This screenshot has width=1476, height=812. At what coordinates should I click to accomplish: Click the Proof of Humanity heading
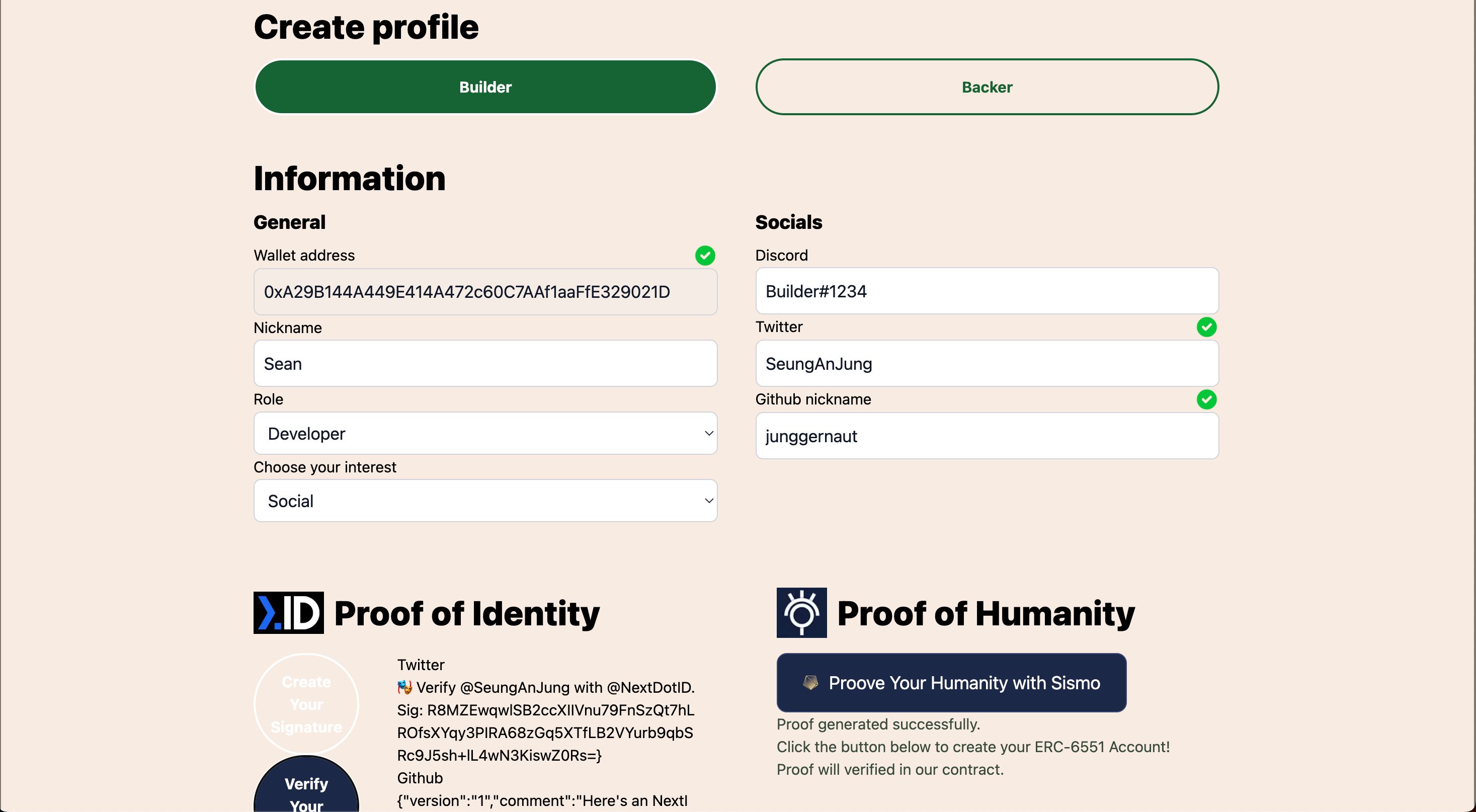coord(986,614)
